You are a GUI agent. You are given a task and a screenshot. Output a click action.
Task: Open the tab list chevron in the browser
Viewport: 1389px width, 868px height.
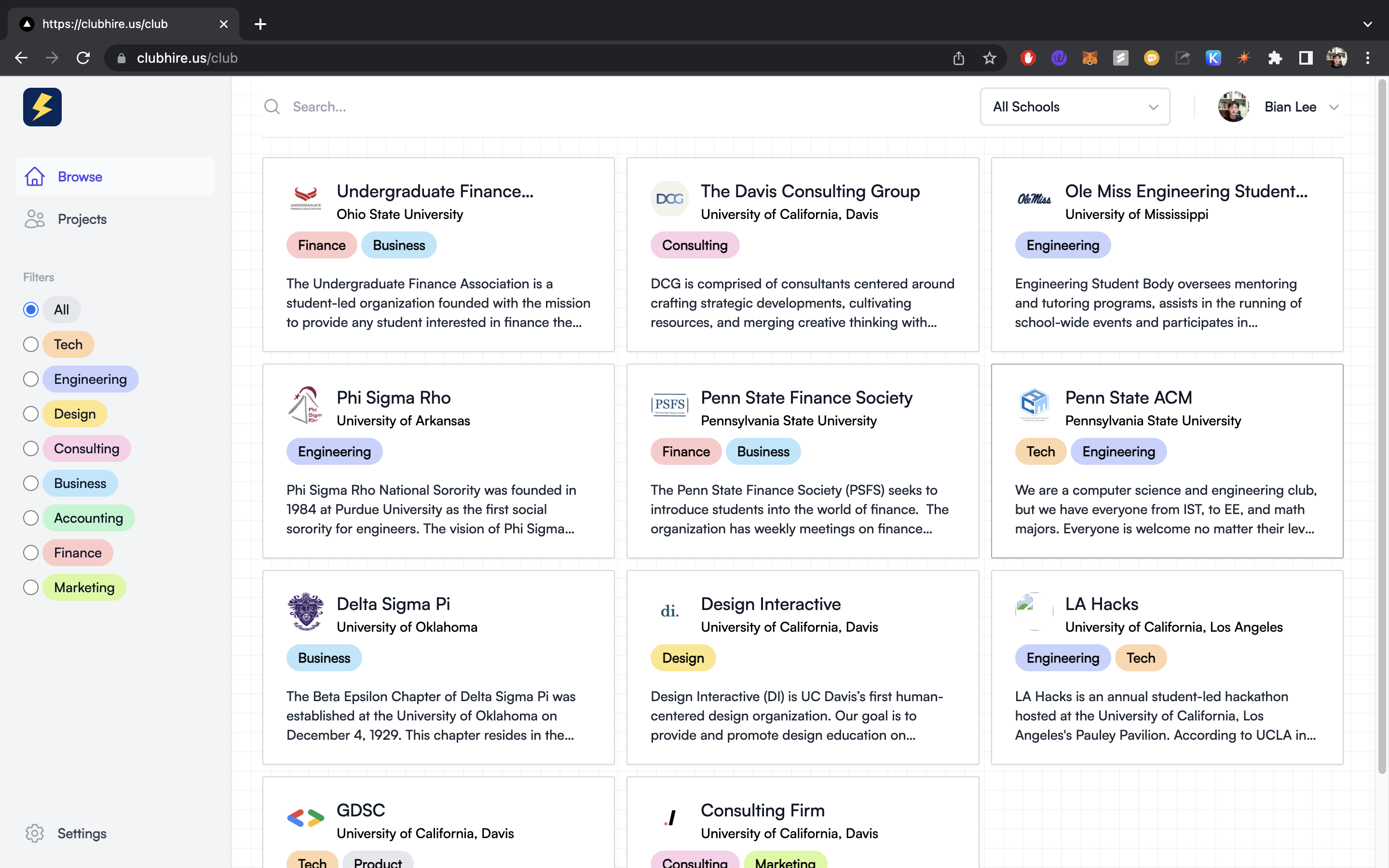[x=1367, y=24]
